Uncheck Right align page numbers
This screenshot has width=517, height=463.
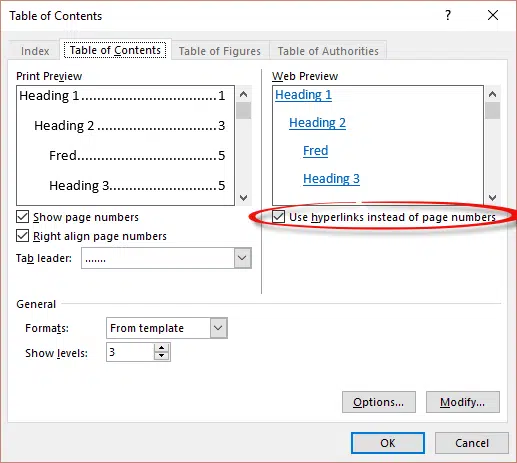point(23,236)
